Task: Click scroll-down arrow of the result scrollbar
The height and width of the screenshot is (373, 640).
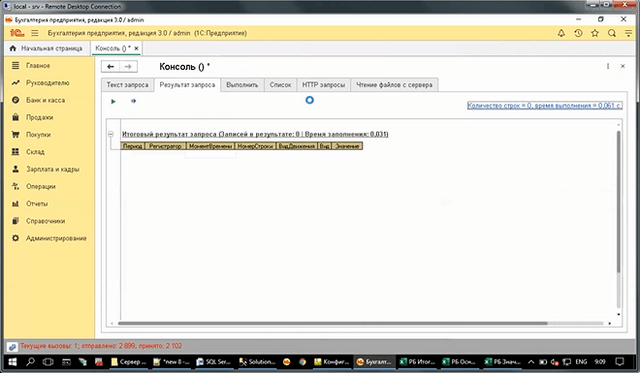Action: point(618,315)
